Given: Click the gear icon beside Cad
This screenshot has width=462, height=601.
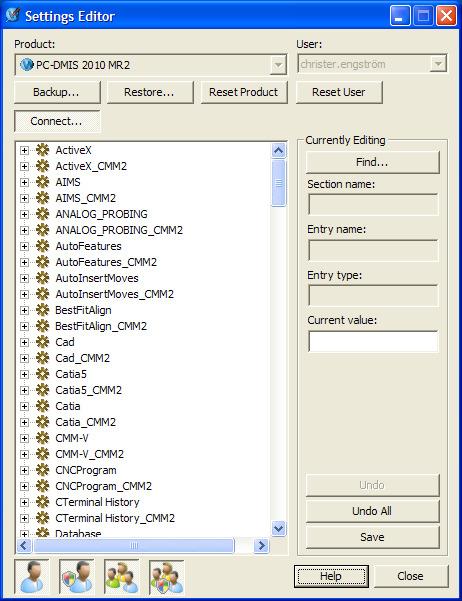Looking at the screenshot, I should [x=43, y=342].
